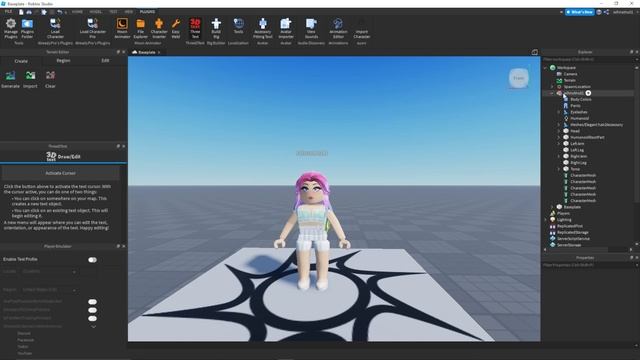
Task: Toggle the second greyed switch in Player Emulator
Action: click(93, 310)
